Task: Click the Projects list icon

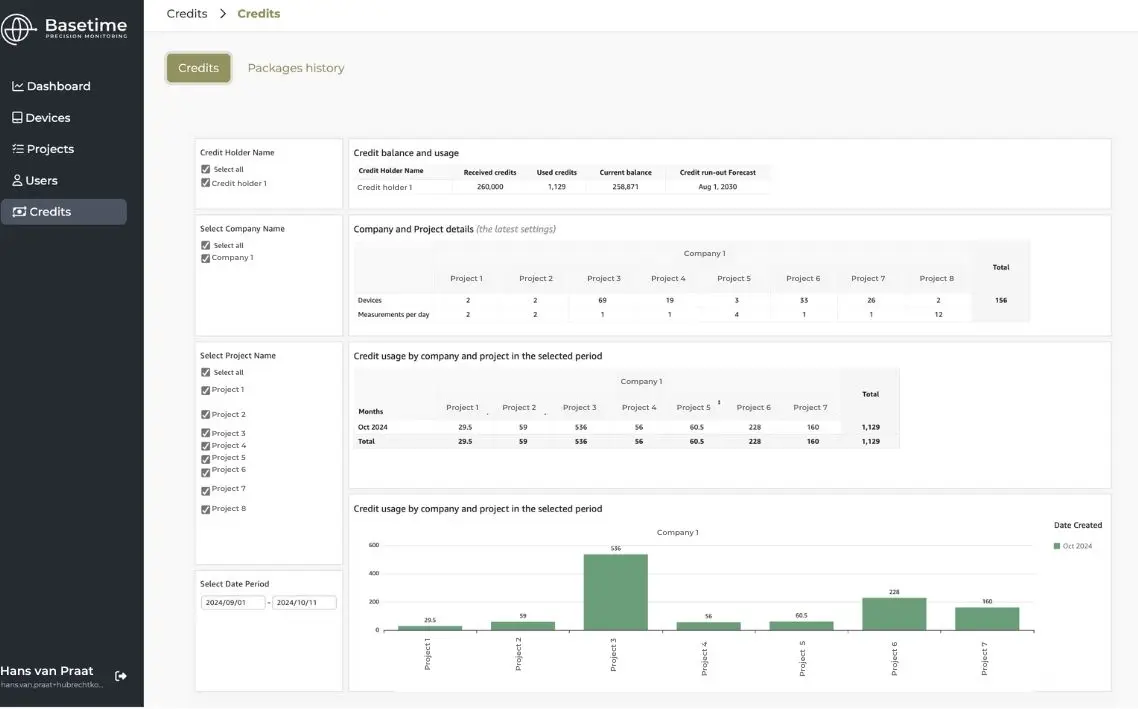Action: 17,149
